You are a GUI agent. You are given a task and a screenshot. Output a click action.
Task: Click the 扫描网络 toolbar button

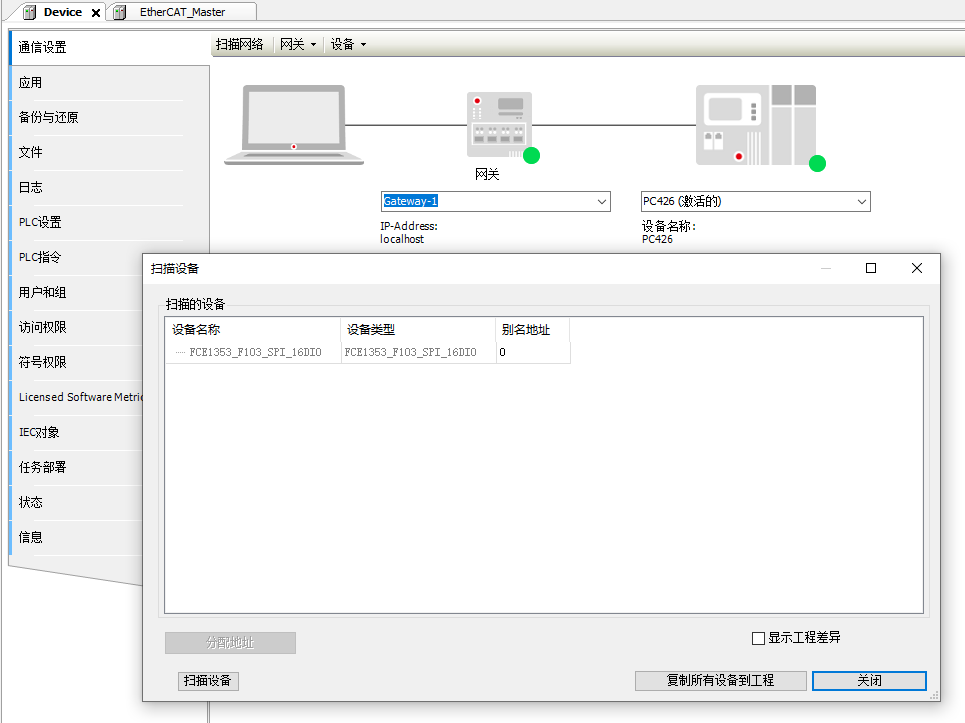click(x=239, y=44)
